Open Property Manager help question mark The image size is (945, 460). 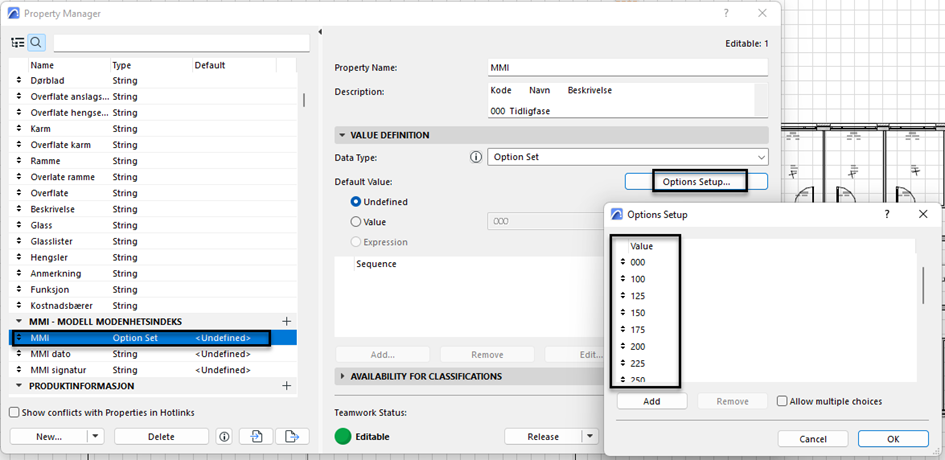[727, 13]
